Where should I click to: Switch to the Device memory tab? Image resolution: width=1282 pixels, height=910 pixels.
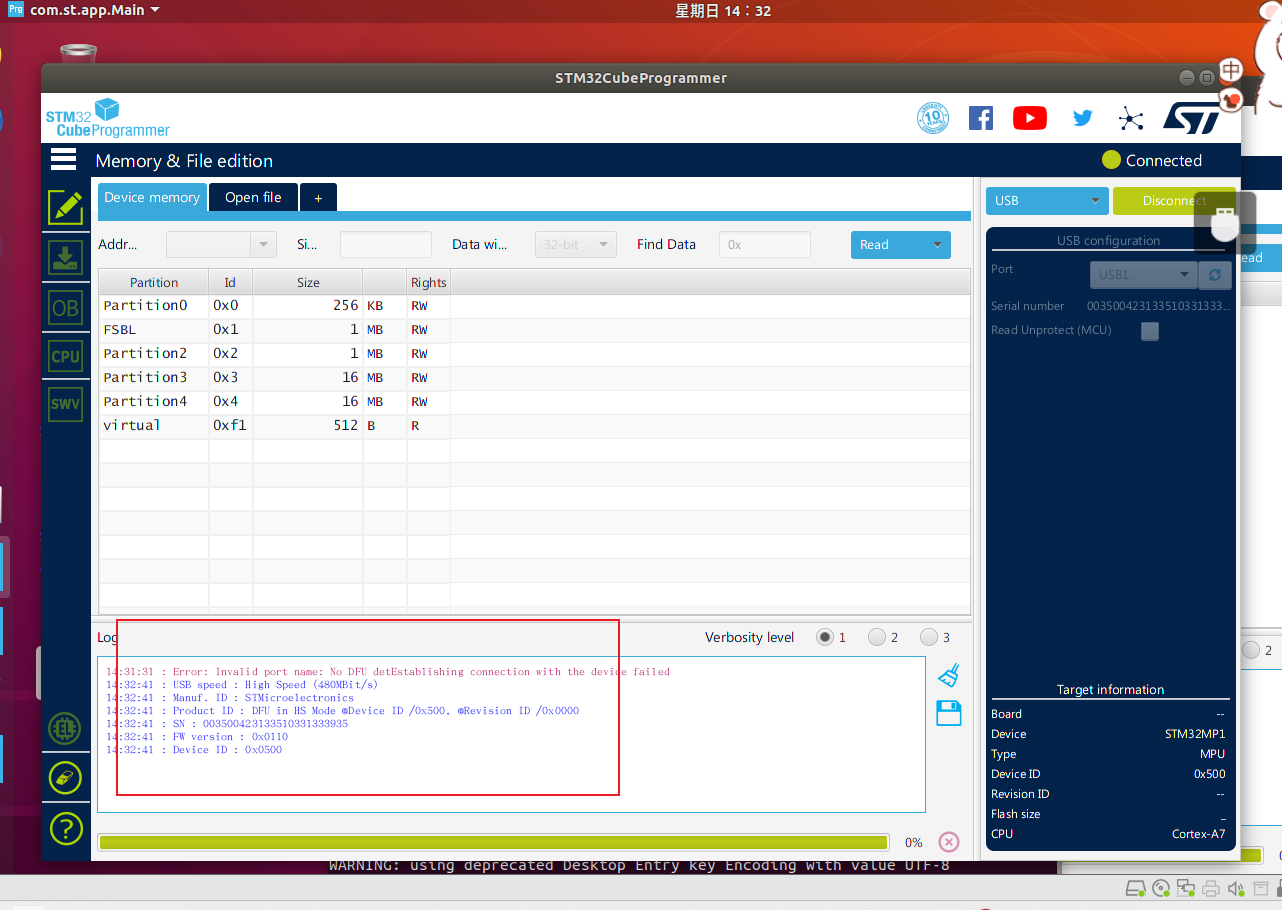coord(152,197)
